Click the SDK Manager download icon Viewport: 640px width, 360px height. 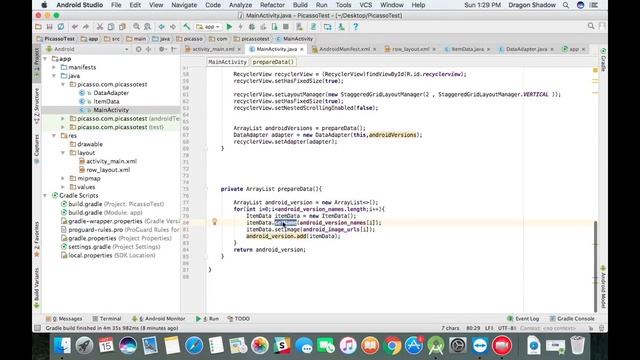[341, 27]
